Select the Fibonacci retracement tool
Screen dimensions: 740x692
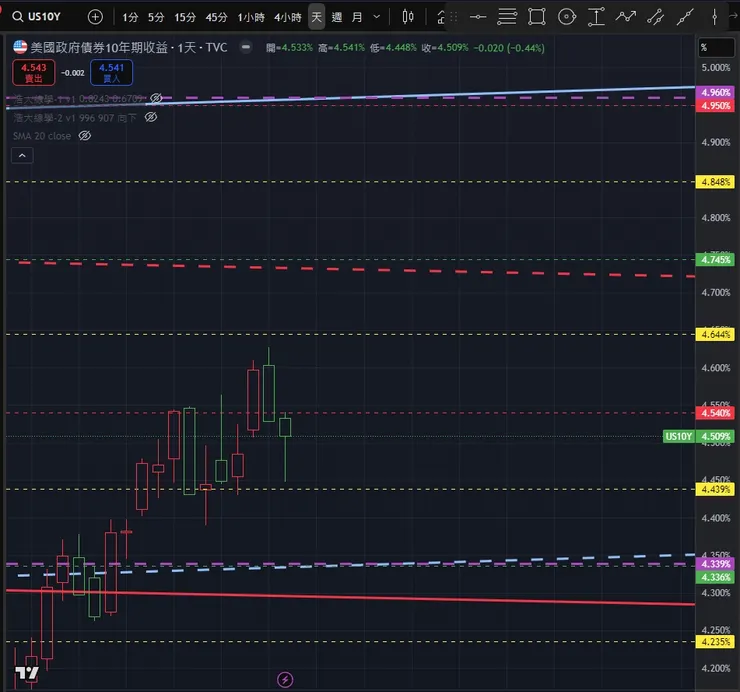[507, 17]
